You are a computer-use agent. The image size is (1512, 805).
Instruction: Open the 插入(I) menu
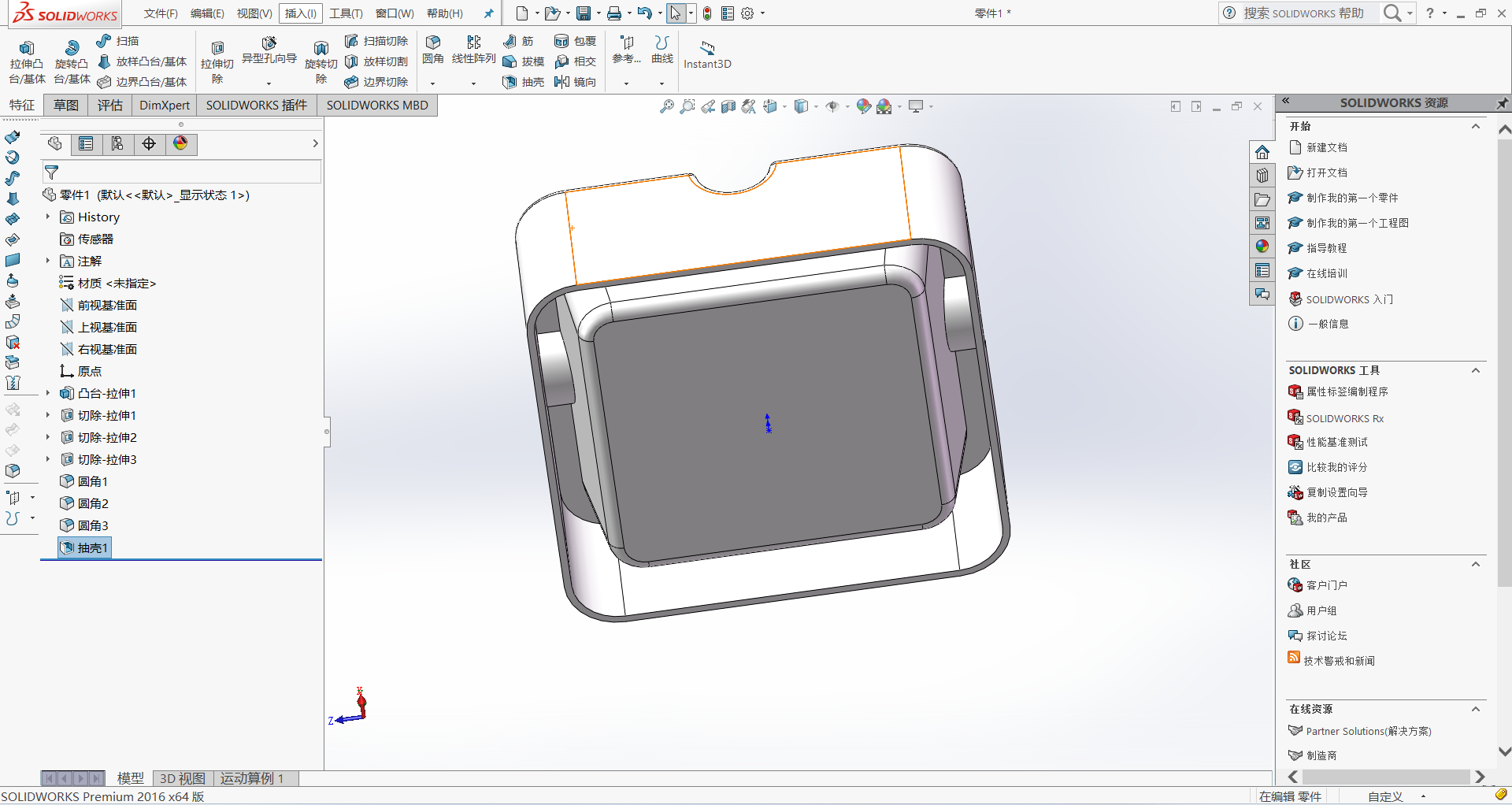(x=300, y=13)
